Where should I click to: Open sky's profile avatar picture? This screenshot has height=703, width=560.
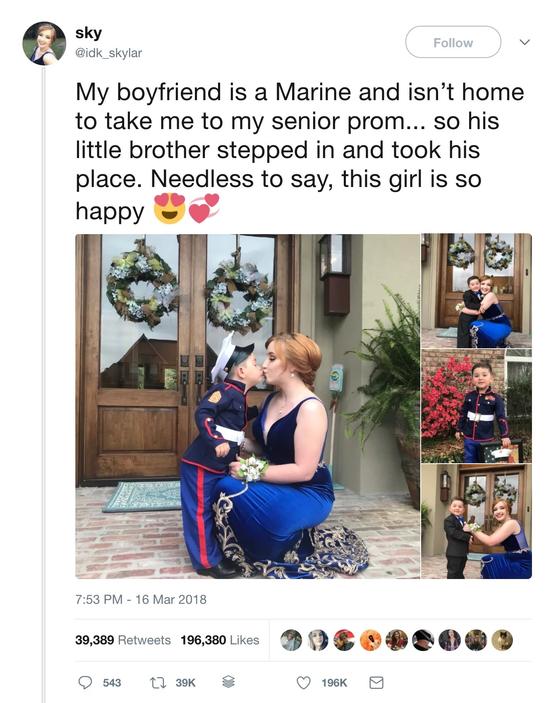click(x=44, y=43)
